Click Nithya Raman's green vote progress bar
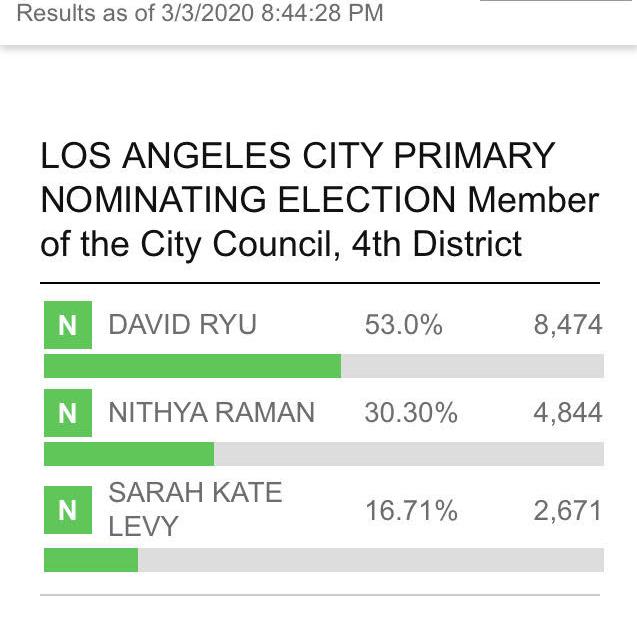The height and width of the screenshot is (627, 637). click(129, 454)
